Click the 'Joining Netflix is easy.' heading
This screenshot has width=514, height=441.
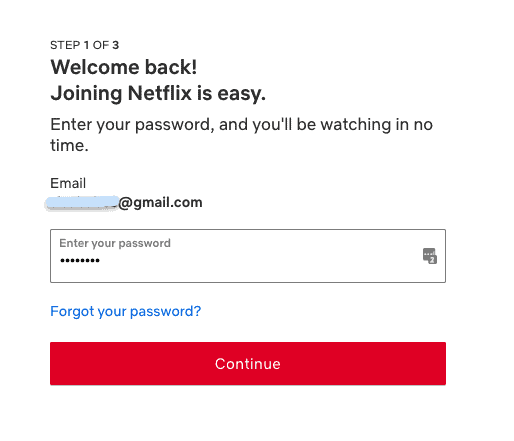pos(158,93)
